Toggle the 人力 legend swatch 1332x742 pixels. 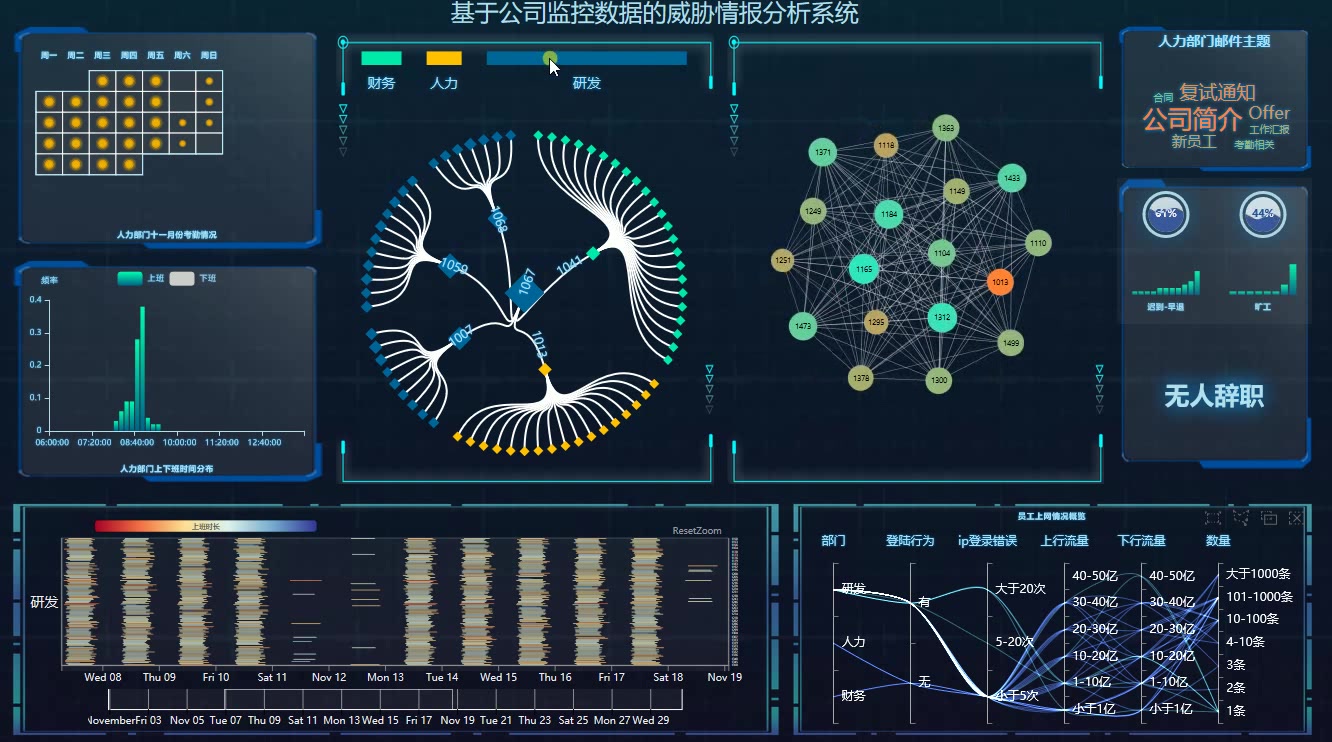click(x=444, y=58)
